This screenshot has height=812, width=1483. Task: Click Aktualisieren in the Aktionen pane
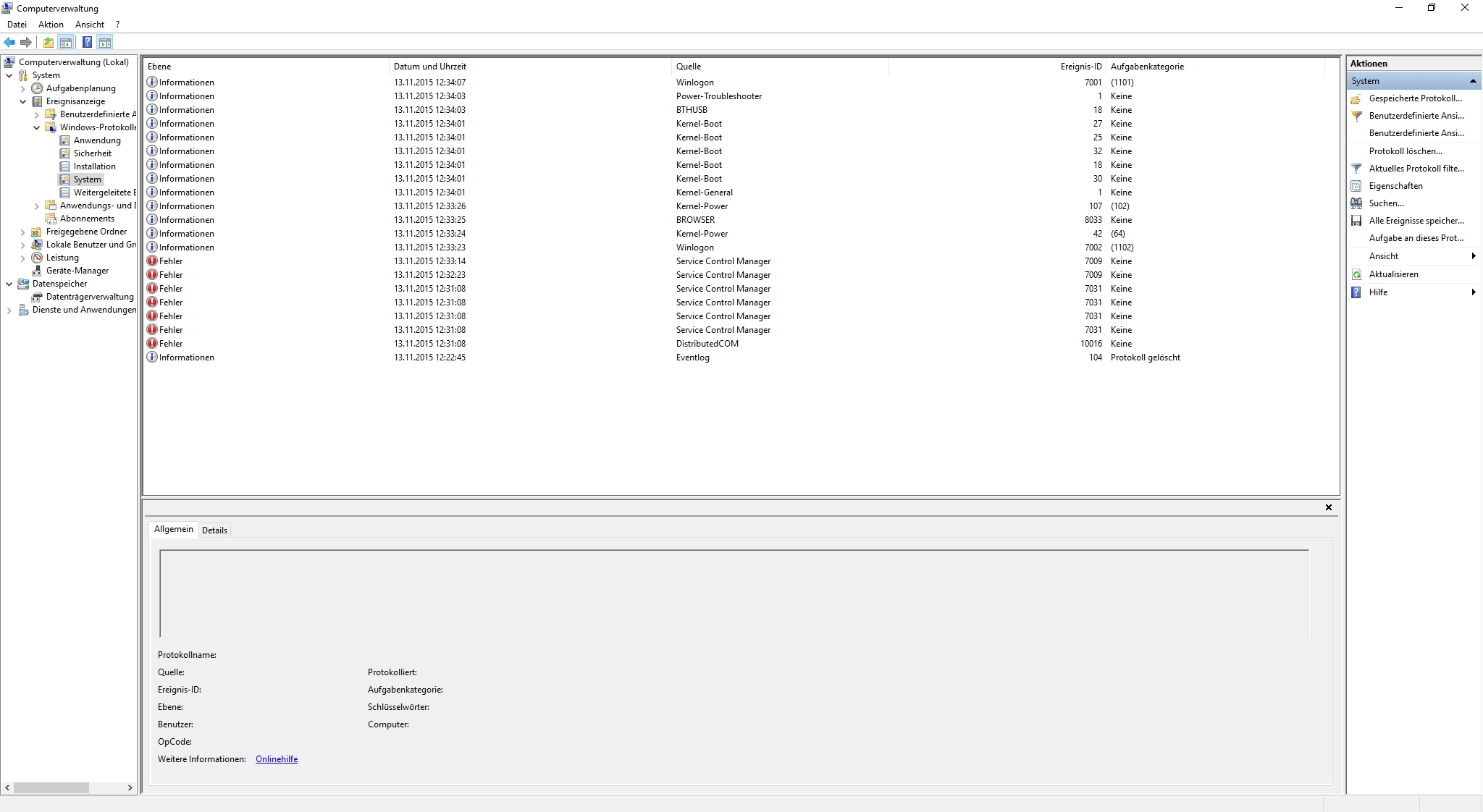pyautogui.click(x=1393, y=274)
